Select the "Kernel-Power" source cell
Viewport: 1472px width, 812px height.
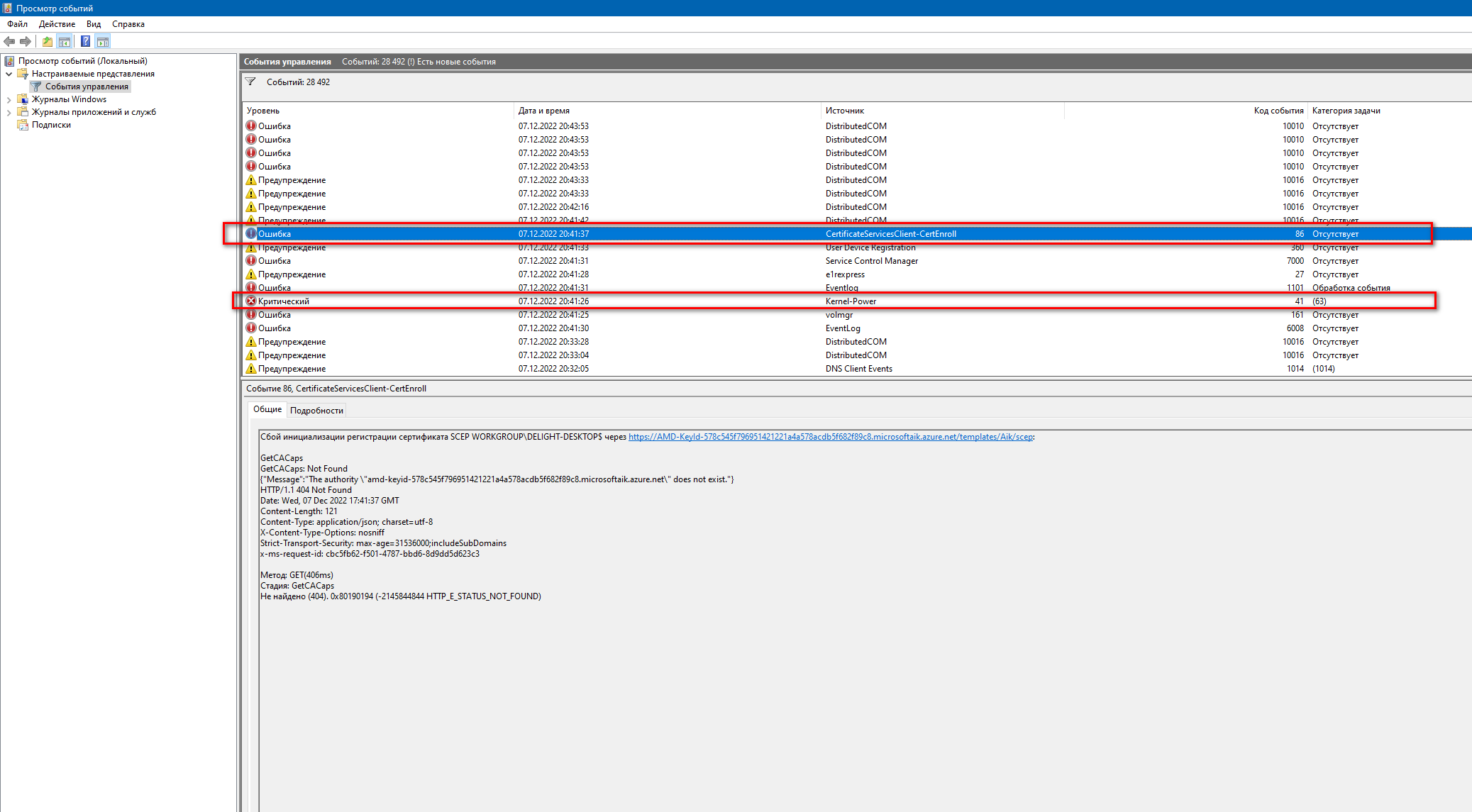(851, 301)
